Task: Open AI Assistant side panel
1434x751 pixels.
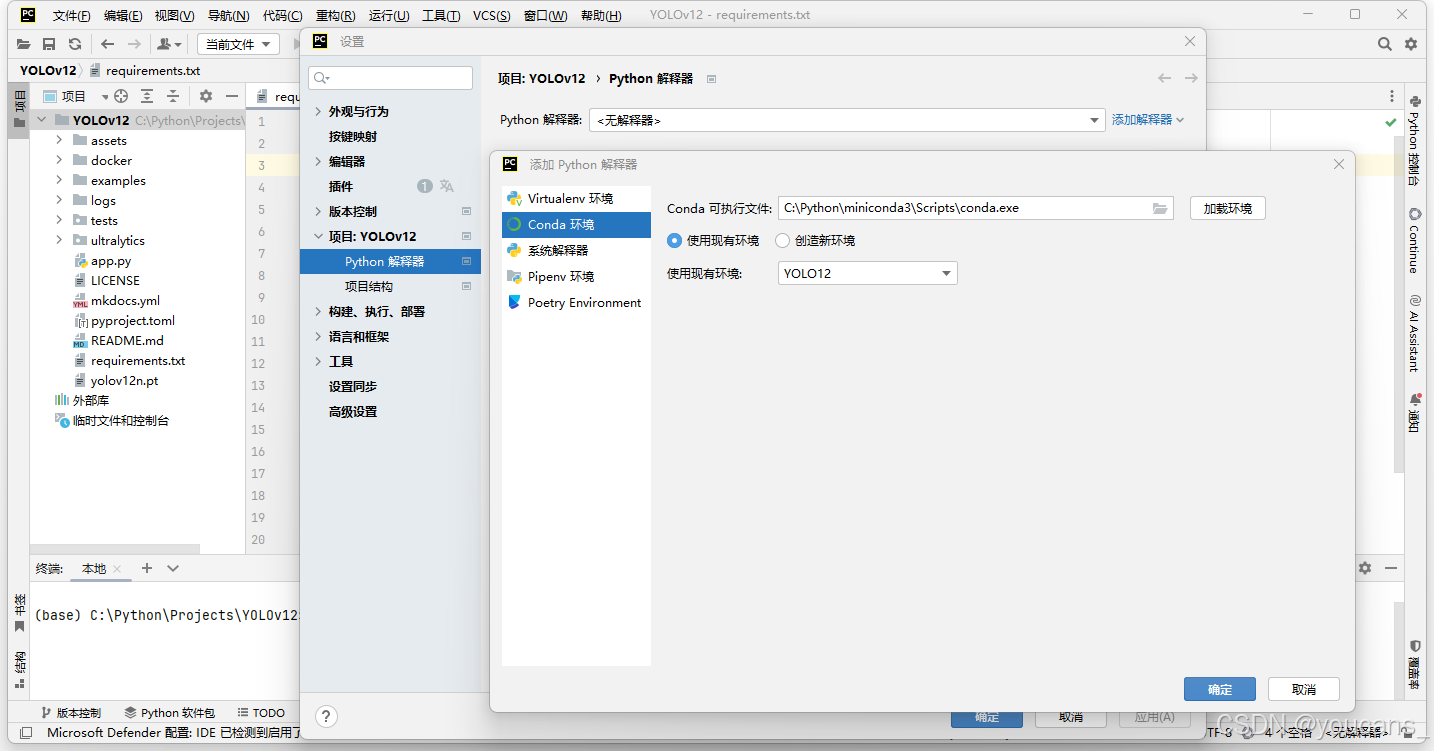Action: (x=1414, y=332)
